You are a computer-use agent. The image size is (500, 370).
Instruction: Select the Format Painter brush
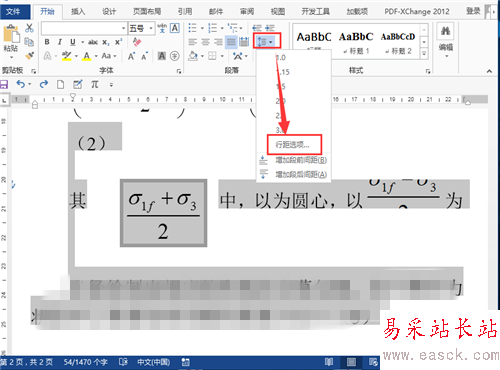[x=29, y=56]
